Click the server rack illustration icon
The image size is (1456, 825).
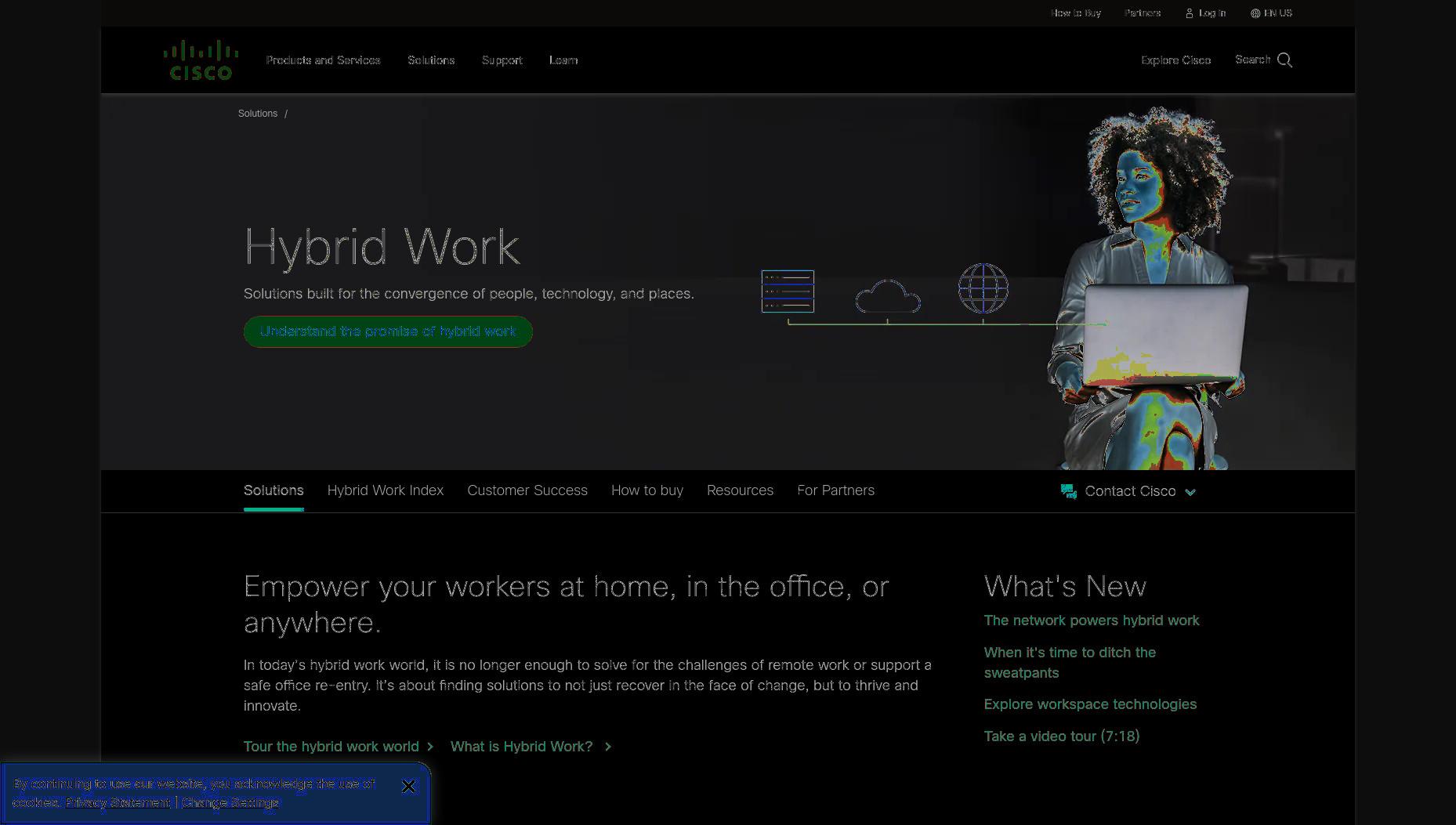tap(788, 291)
